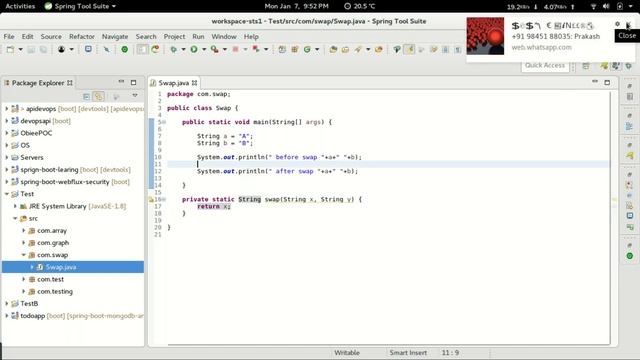Image resolution: width=640 pixels, height=360 pixels.
Task: Expand the apidevops project
Action: pyautogui.click(x=7, y=109)
